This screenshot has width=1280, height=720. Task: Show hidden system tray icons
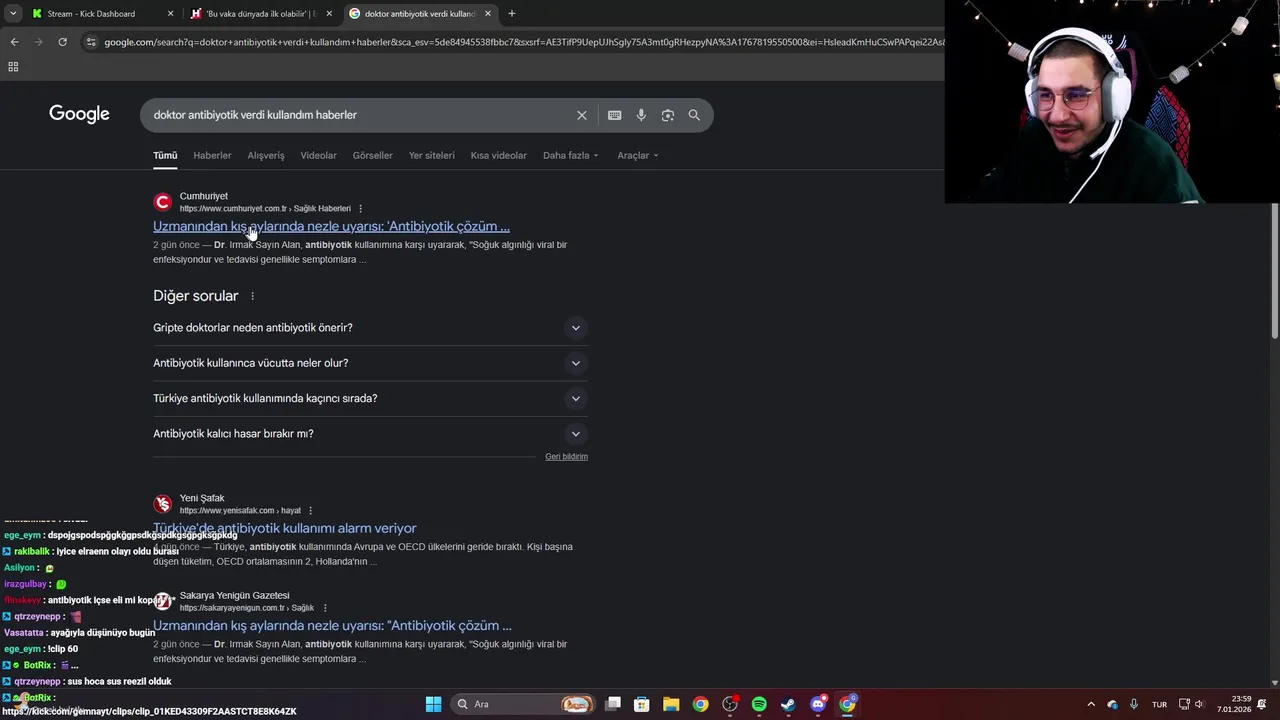click(x=1091, y=704)
